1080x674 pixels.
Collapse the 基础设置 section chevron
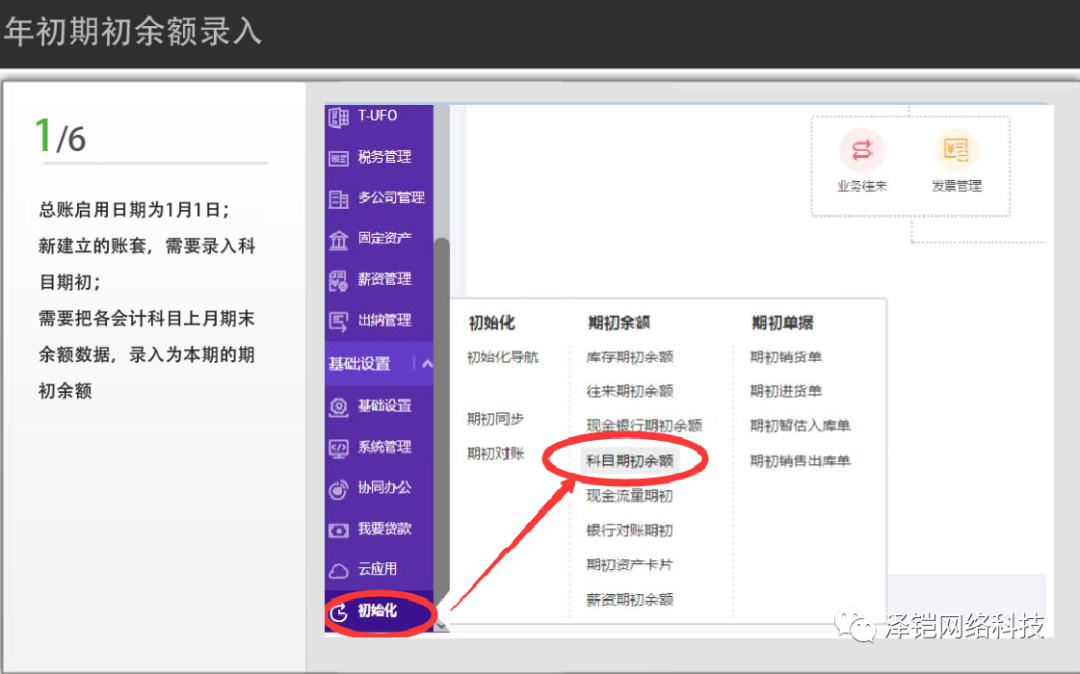pyautogui.click(x=427, y=364)
